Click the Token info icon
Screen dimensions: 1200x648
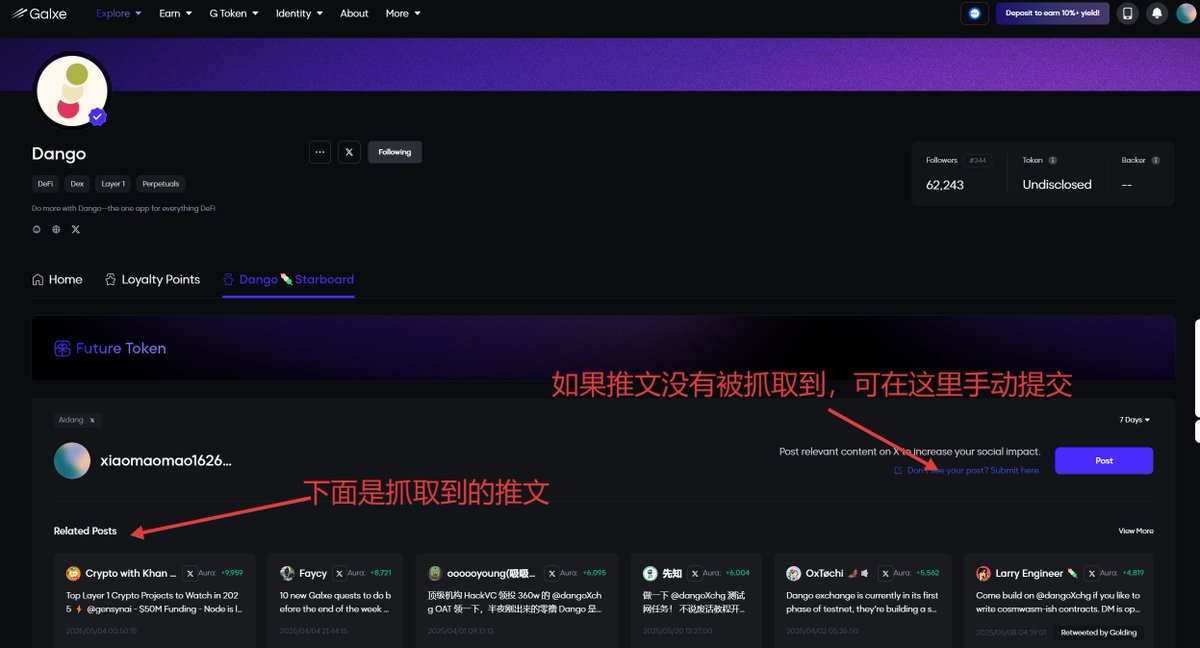(1053, 160)
